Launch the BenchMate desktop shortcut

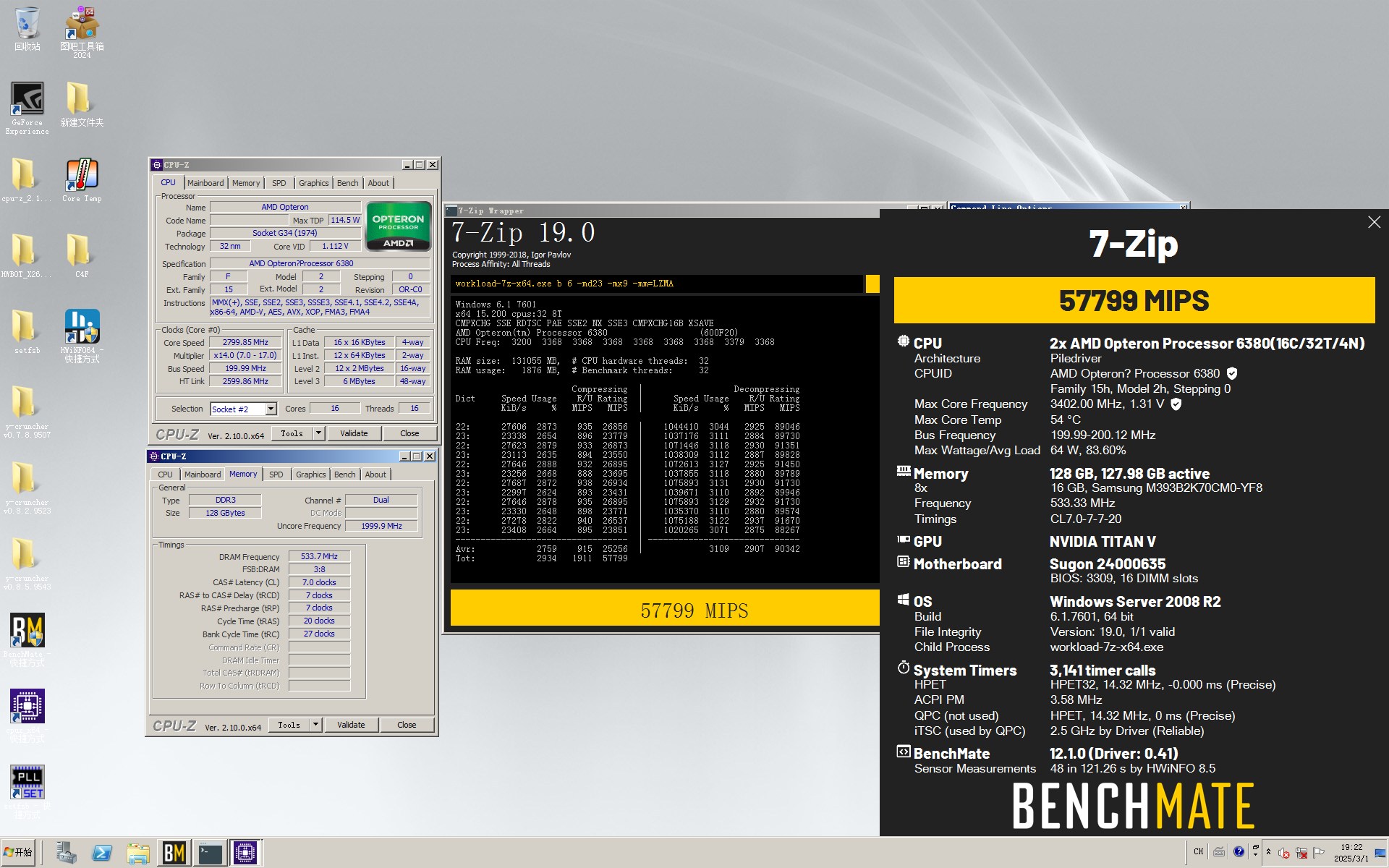click(27, 639)
